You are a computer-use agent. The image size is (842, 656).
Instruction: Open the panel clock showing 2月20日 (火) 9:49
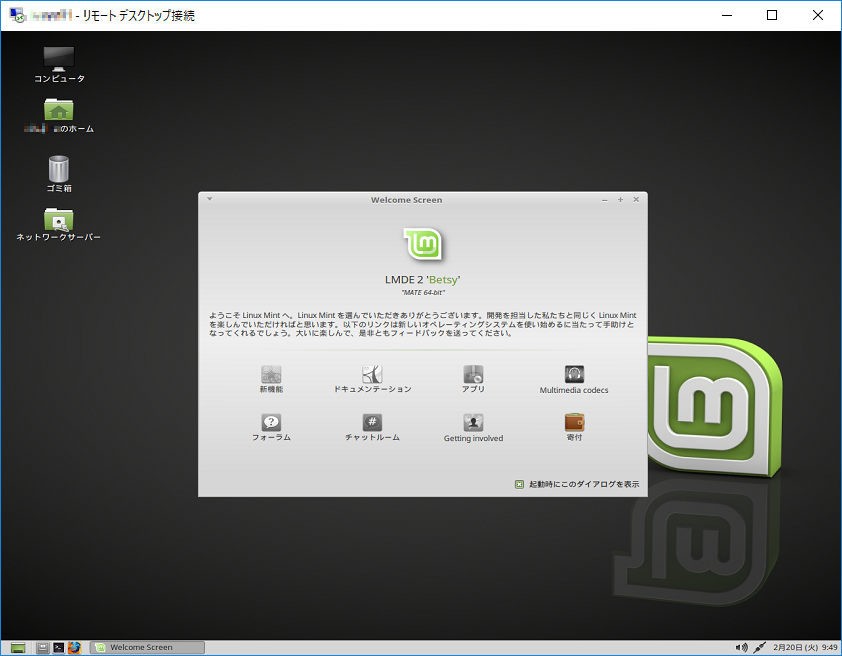point(805,647)
